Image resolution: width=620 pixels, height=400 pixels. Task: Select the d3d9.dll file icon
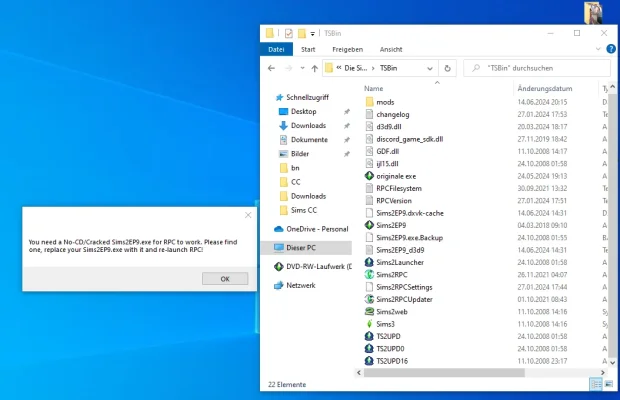click(369, 126)
